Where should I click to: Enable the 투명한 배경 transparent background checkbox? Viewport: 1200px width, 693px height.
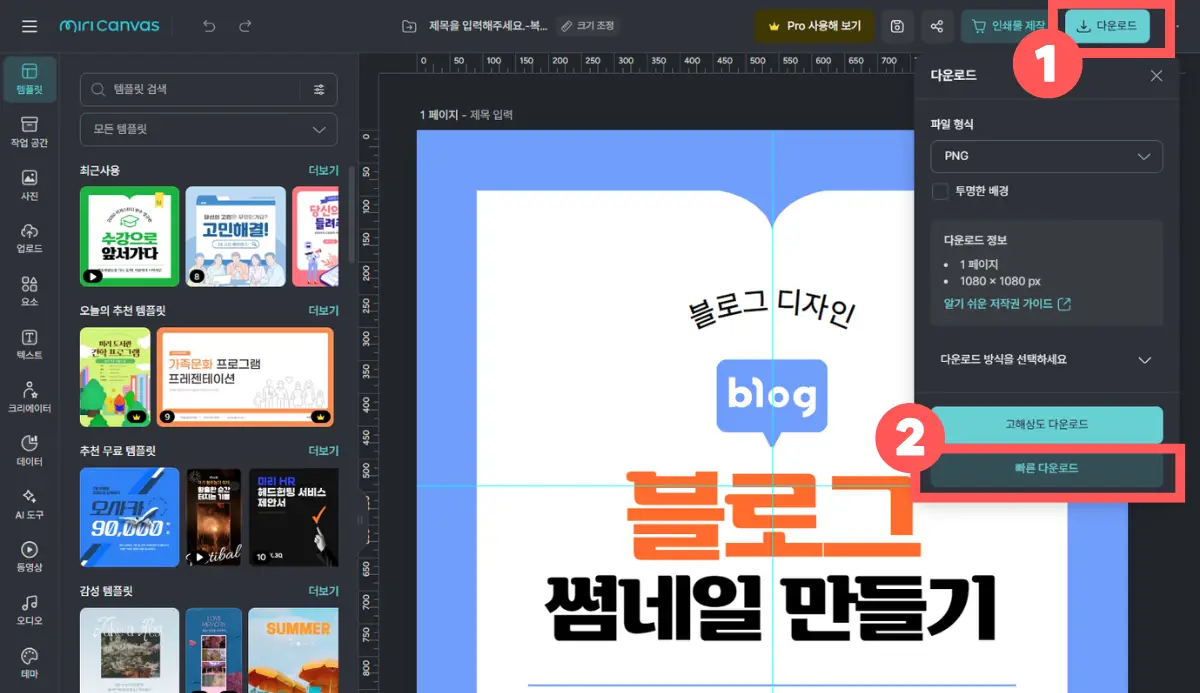(x=940, y=192)
